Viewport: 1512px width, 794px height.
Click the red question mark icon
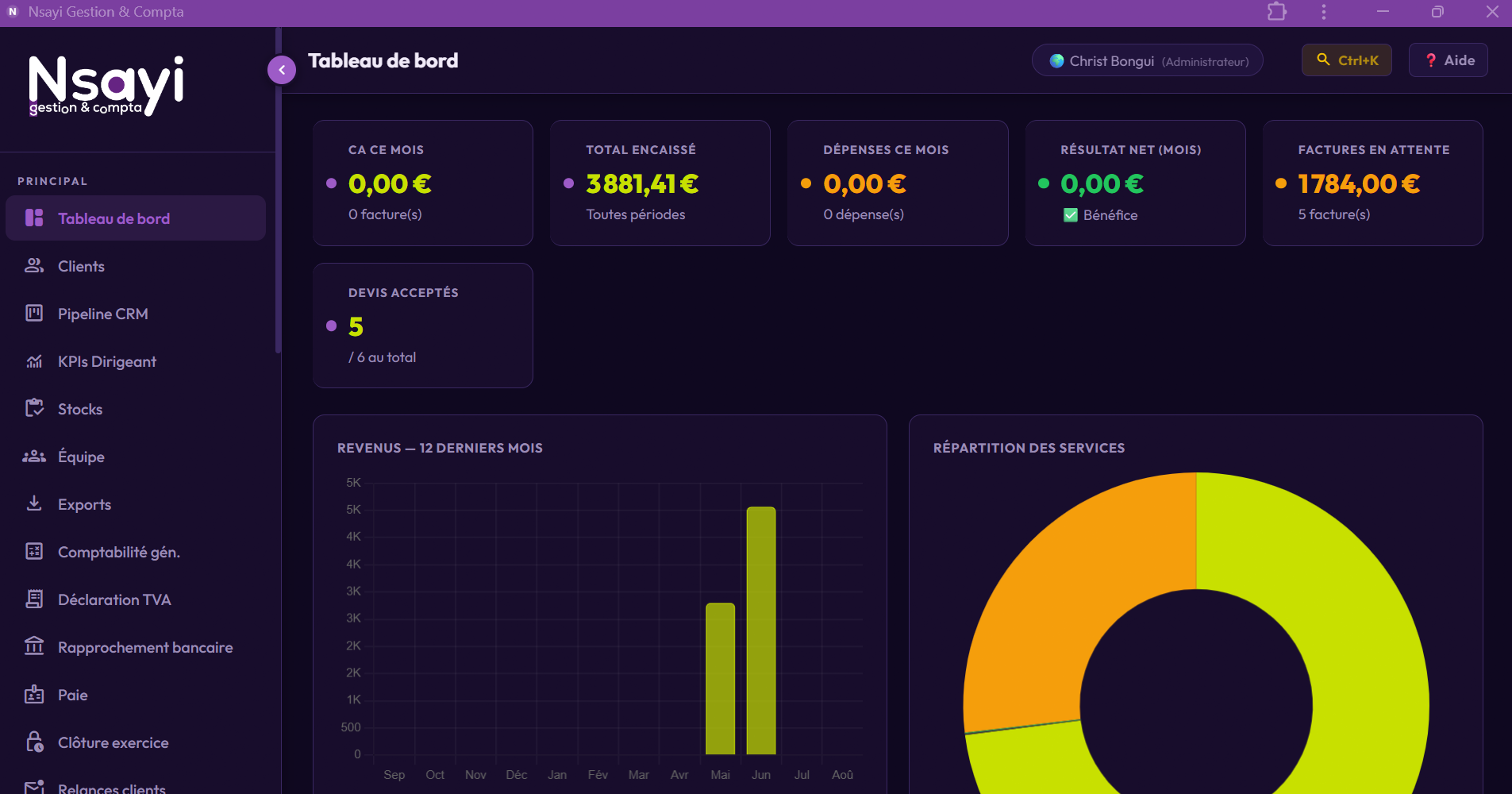click(x=1431, y=60)
